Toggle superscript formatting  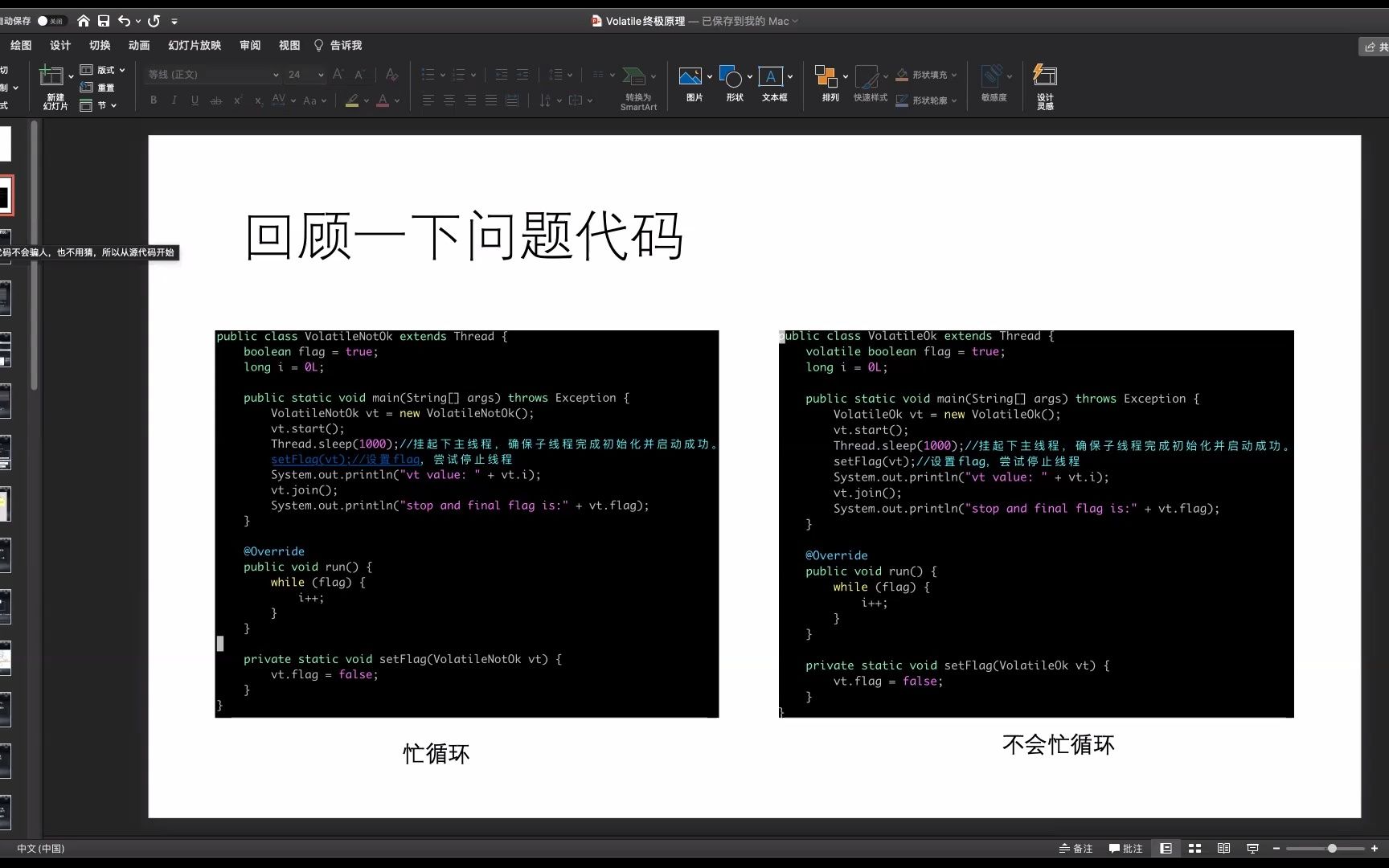click(237, 100)
